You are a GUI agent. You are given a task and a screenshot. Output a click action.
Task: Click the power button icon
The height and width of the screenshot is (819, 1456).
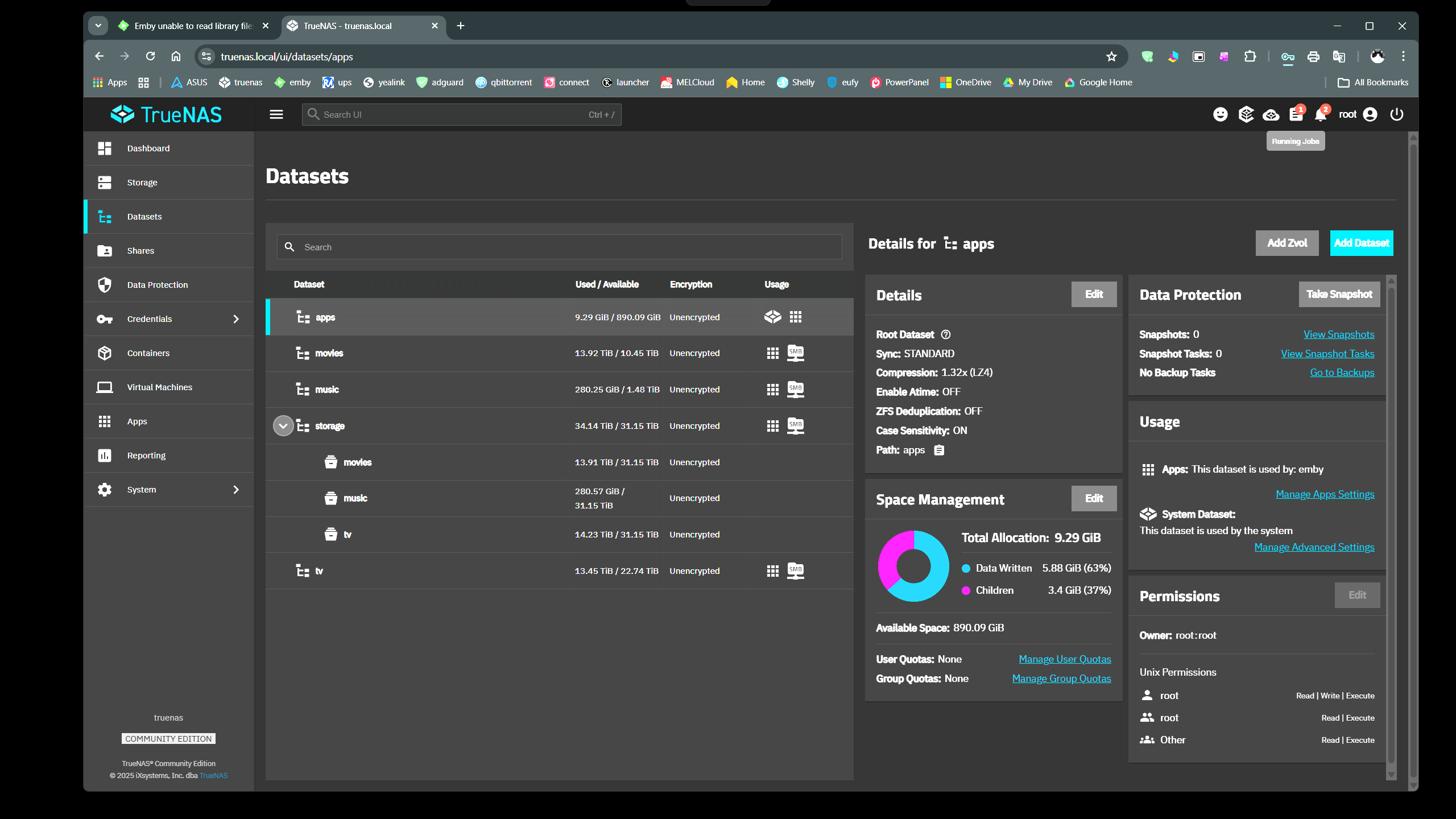(x=1397, y=114)
